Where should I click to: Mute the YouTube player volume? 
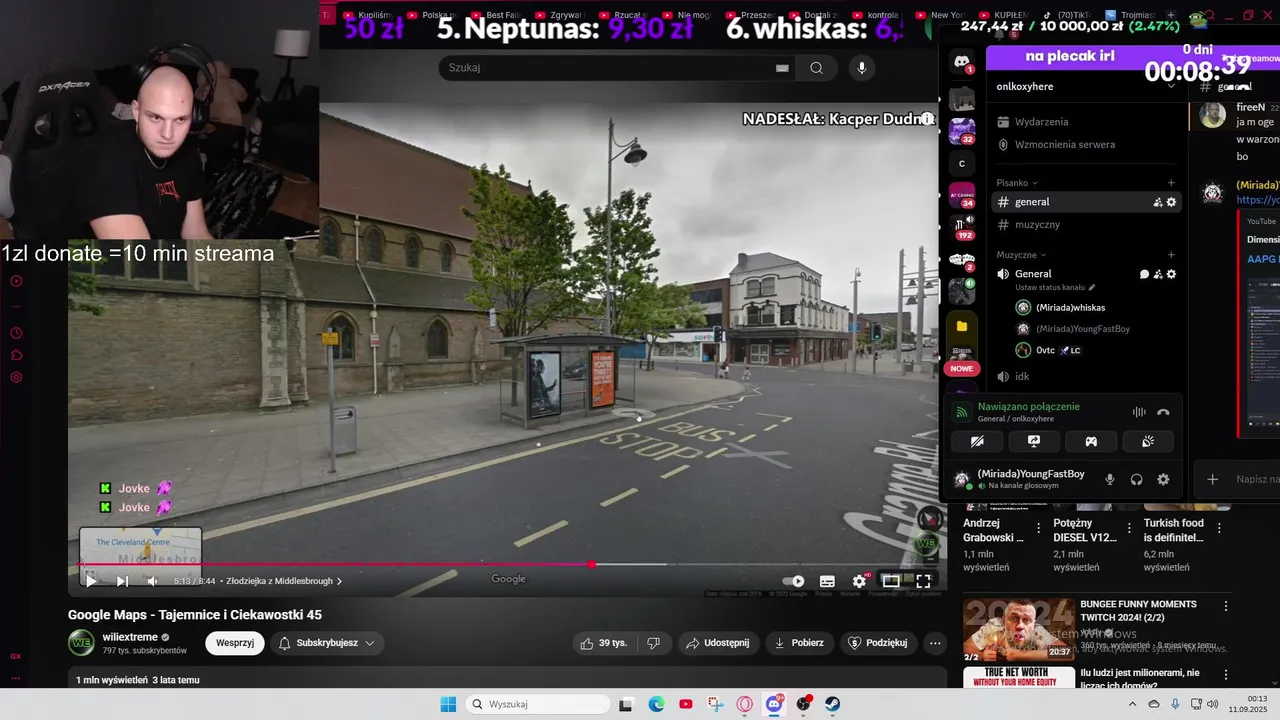click(152, 581)
